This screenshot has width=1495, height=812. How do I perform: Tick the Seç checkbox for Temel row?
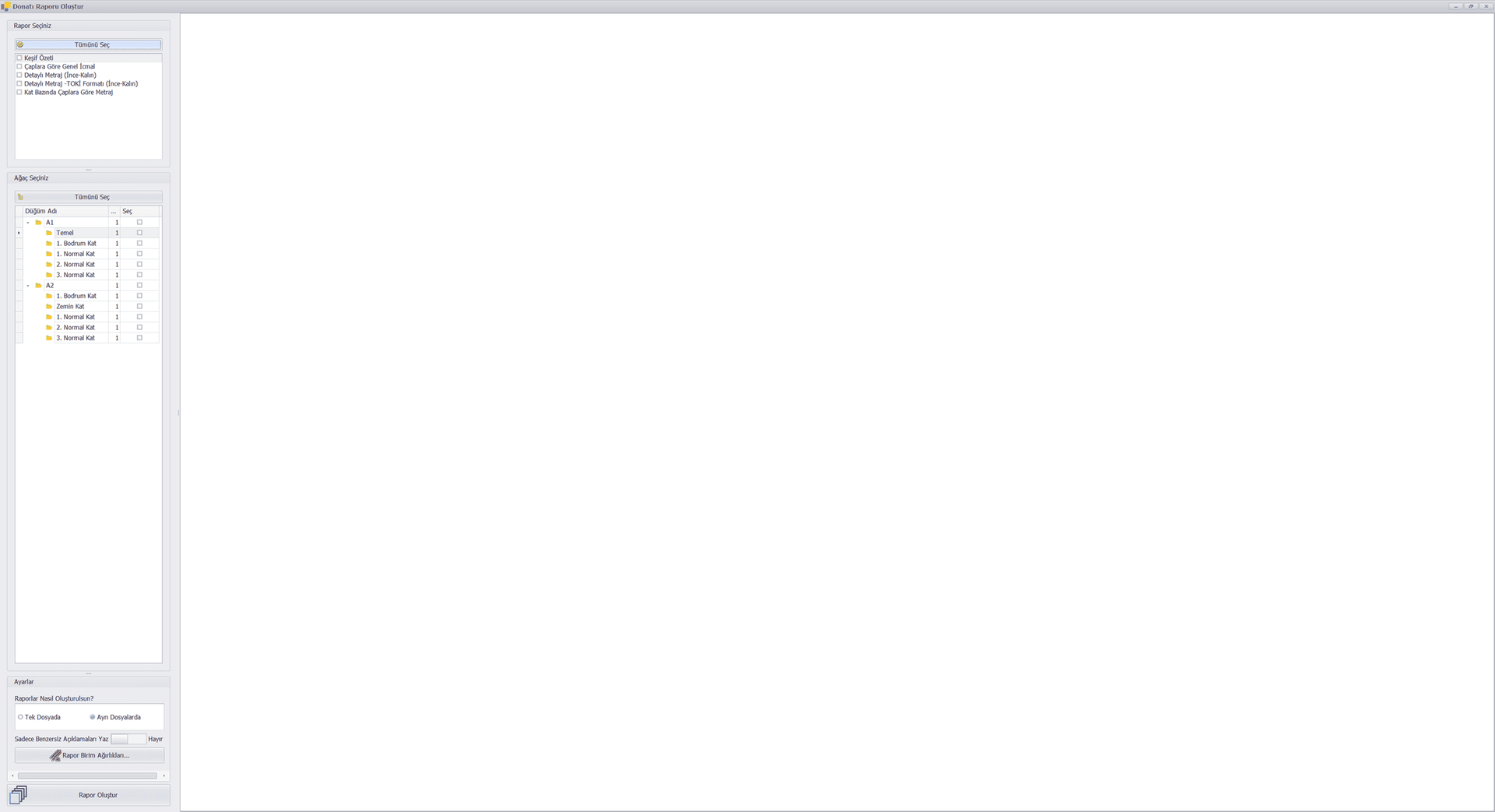pyautogui.click(x=140, y=233)
